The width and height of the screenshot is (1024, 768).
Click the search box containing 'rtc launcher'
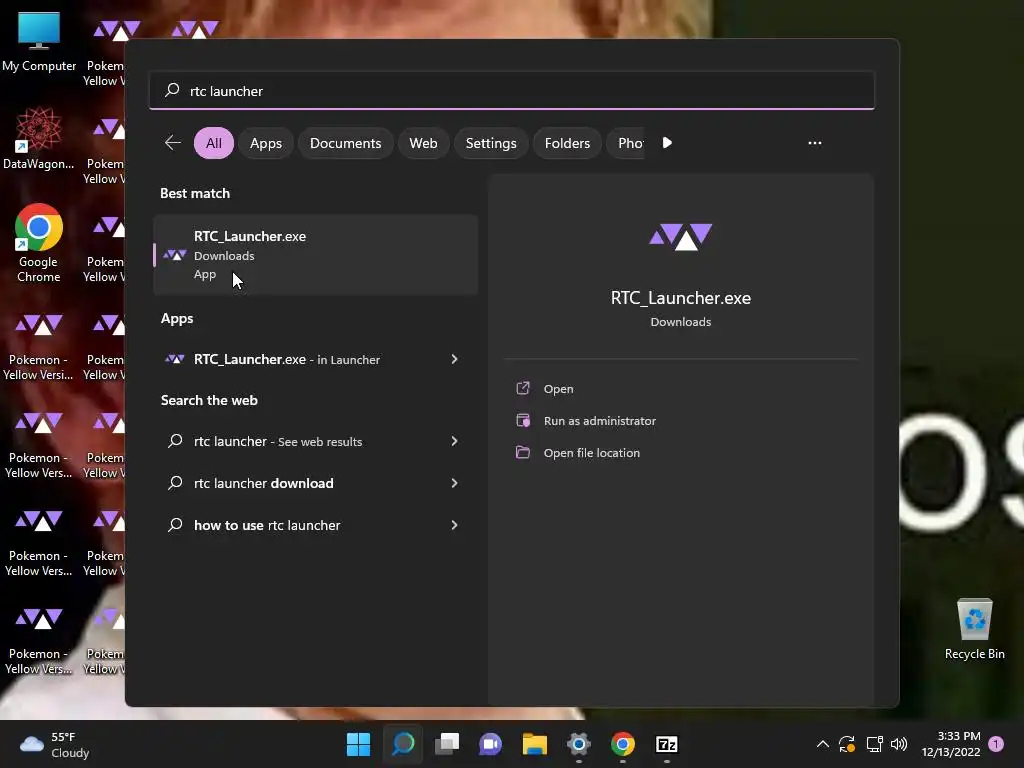point(511,91)
